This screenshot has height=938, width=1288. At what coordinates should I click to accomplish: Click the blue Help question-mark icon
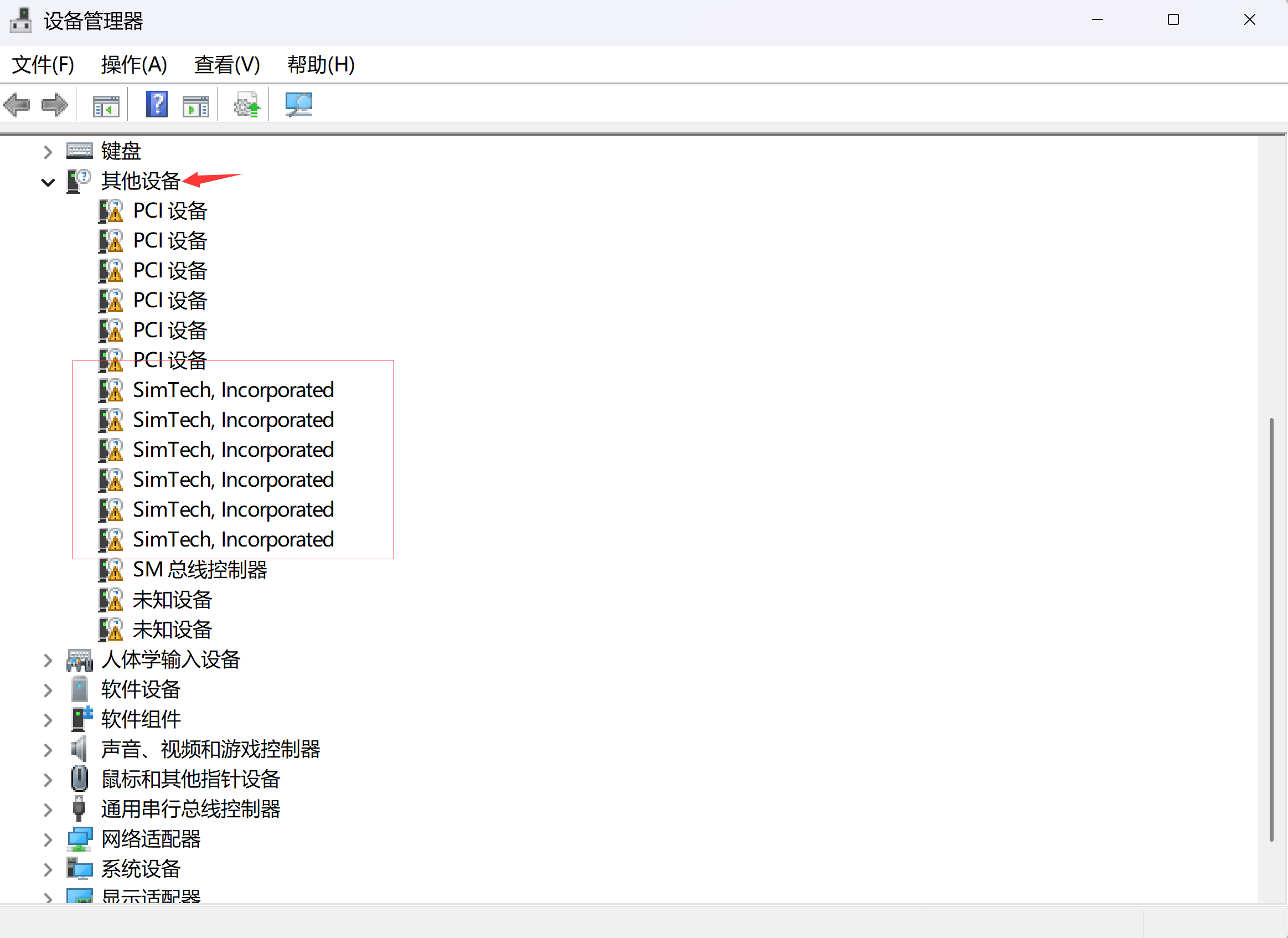coord(157,105)
